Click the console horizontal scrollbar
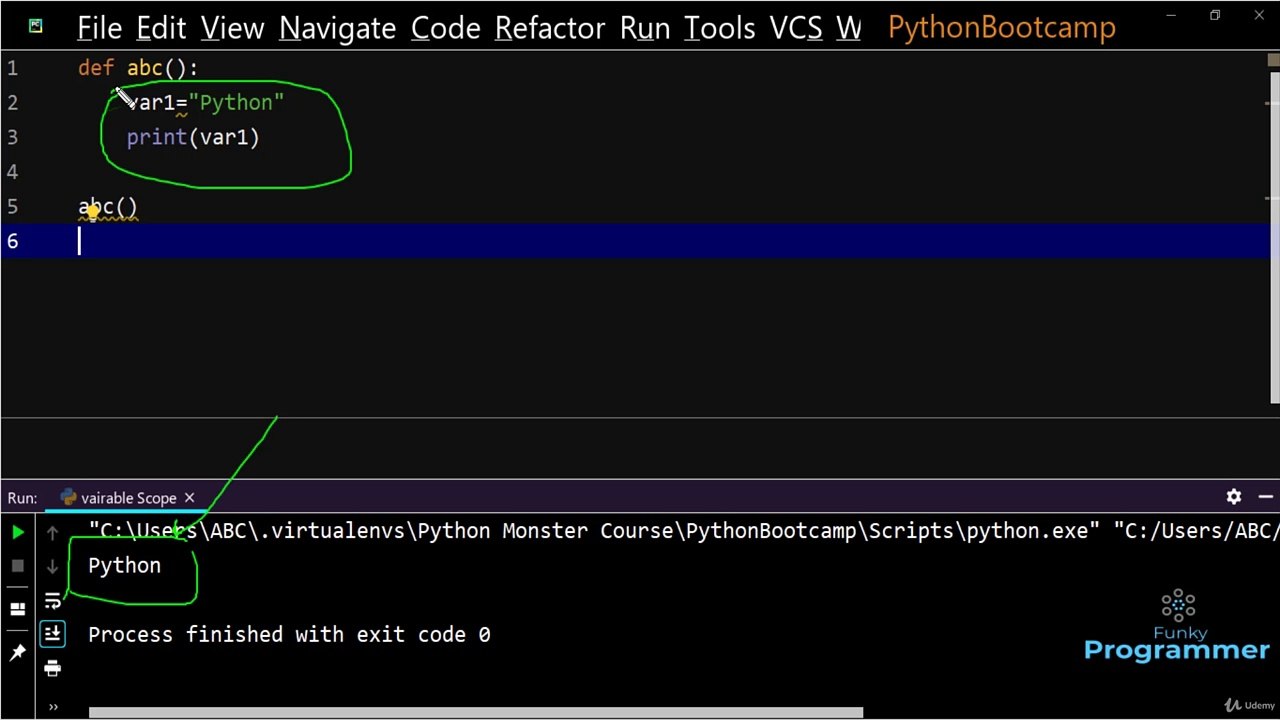 pyautogui.click(x=476, y=713)
